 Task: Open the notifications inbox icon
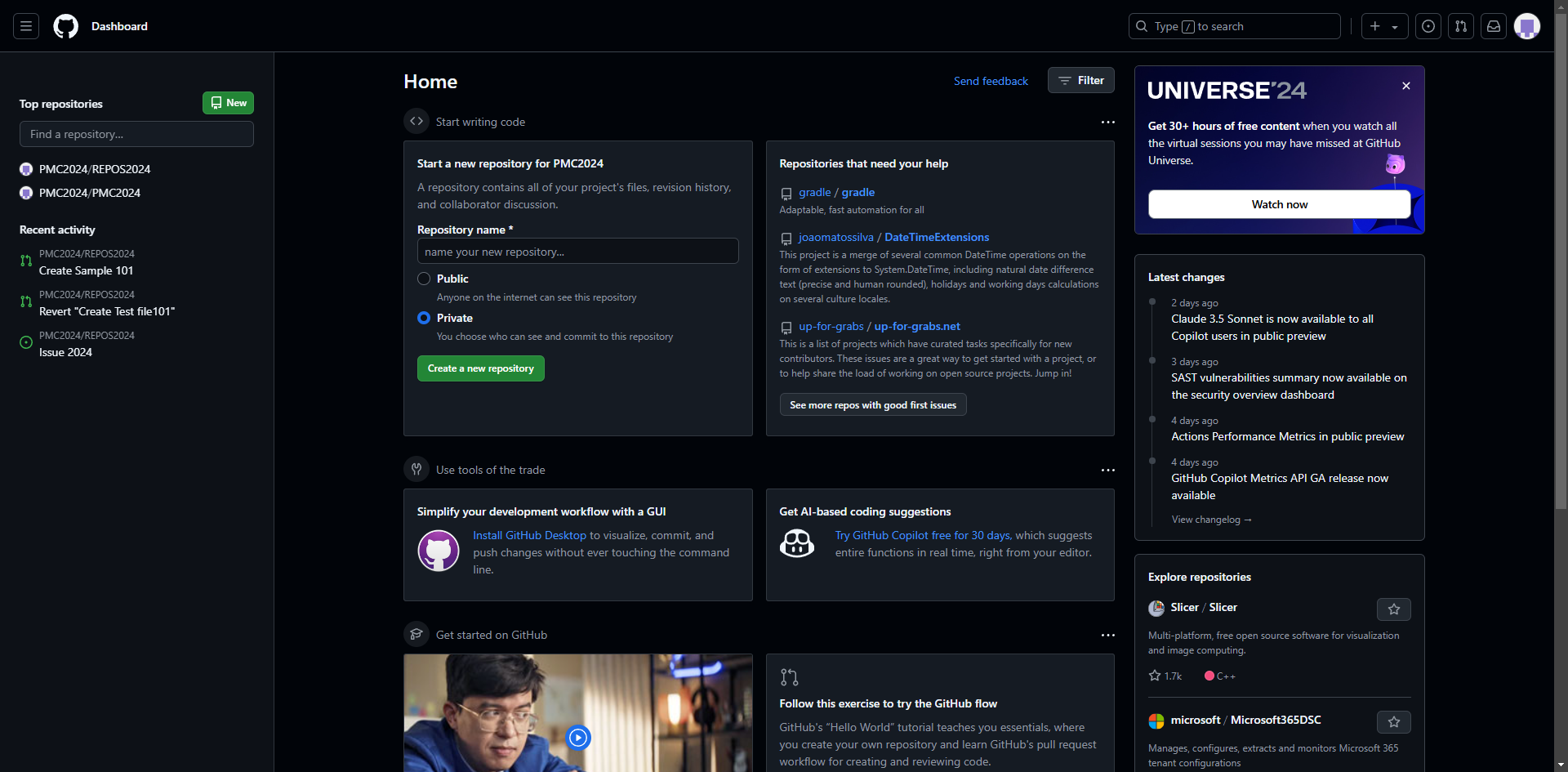tap(1494, 26)
